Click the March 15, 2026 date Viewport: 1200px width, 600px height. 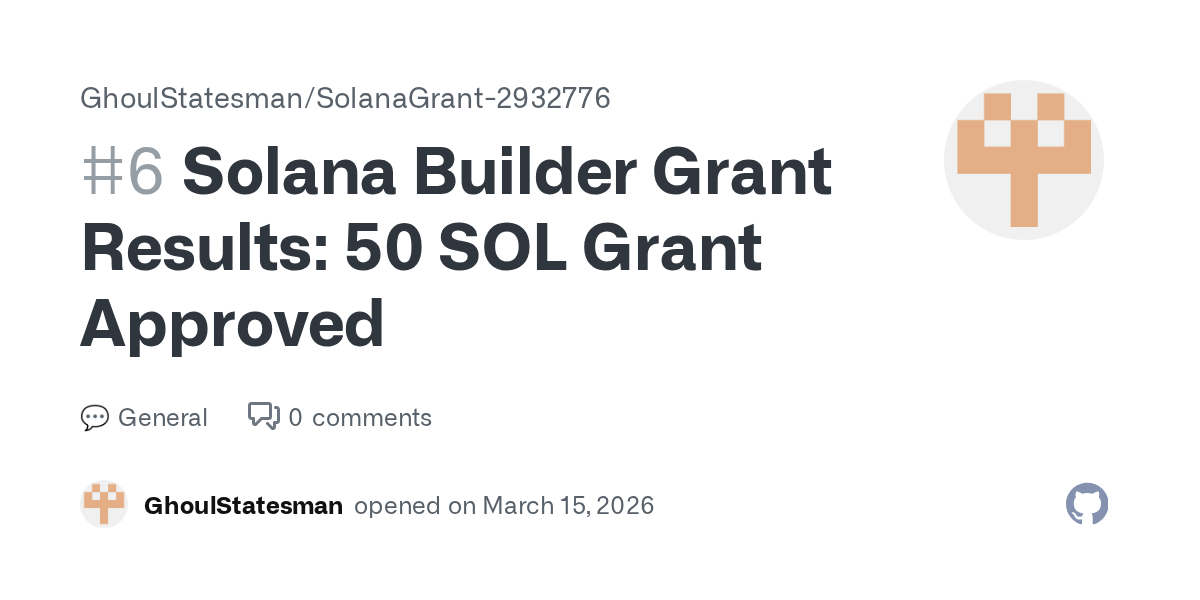[x=568, y=506]
